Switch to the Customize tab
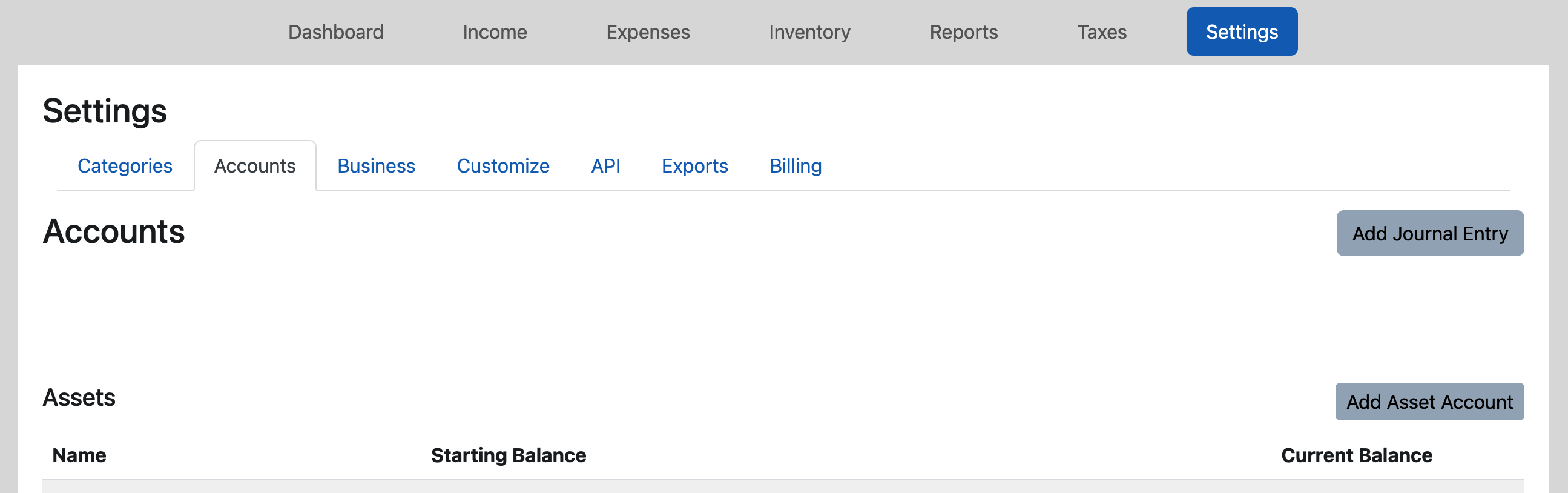 point(502,165)
